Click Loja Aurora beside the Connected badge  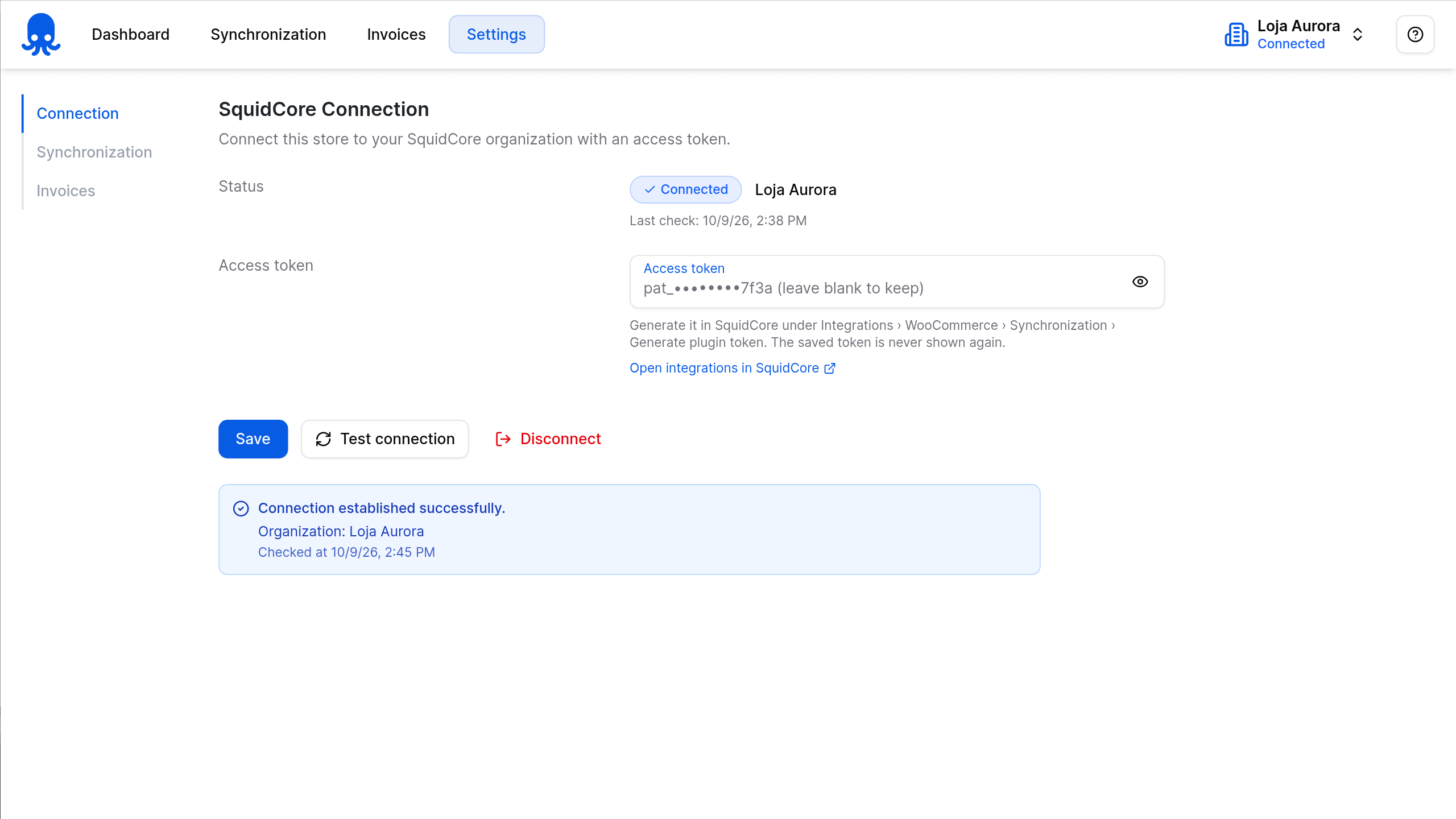(795, 189)
